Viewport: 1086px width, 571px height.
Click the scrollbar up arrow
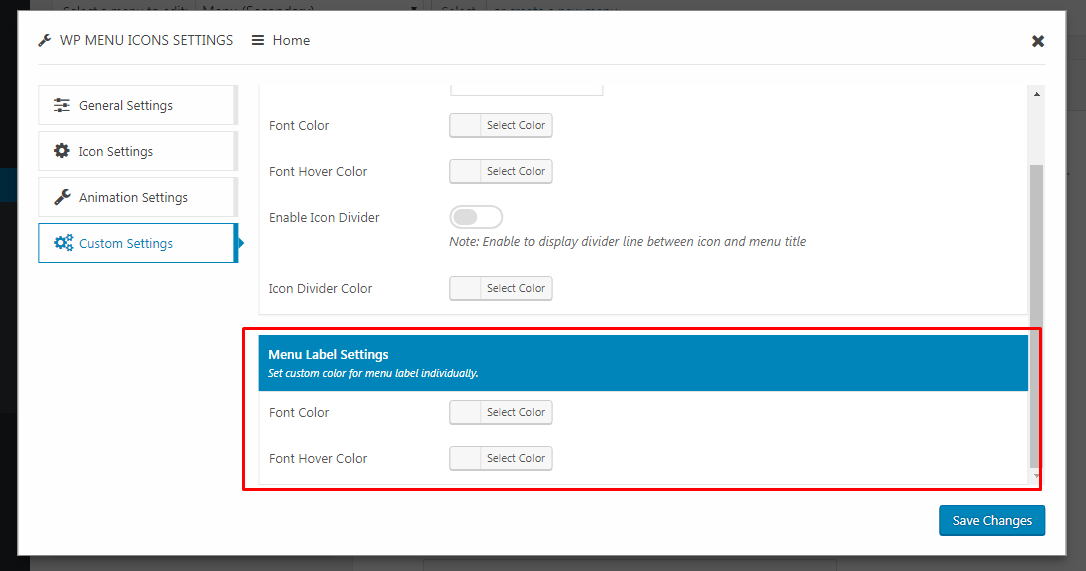(x=1036, y=94)
